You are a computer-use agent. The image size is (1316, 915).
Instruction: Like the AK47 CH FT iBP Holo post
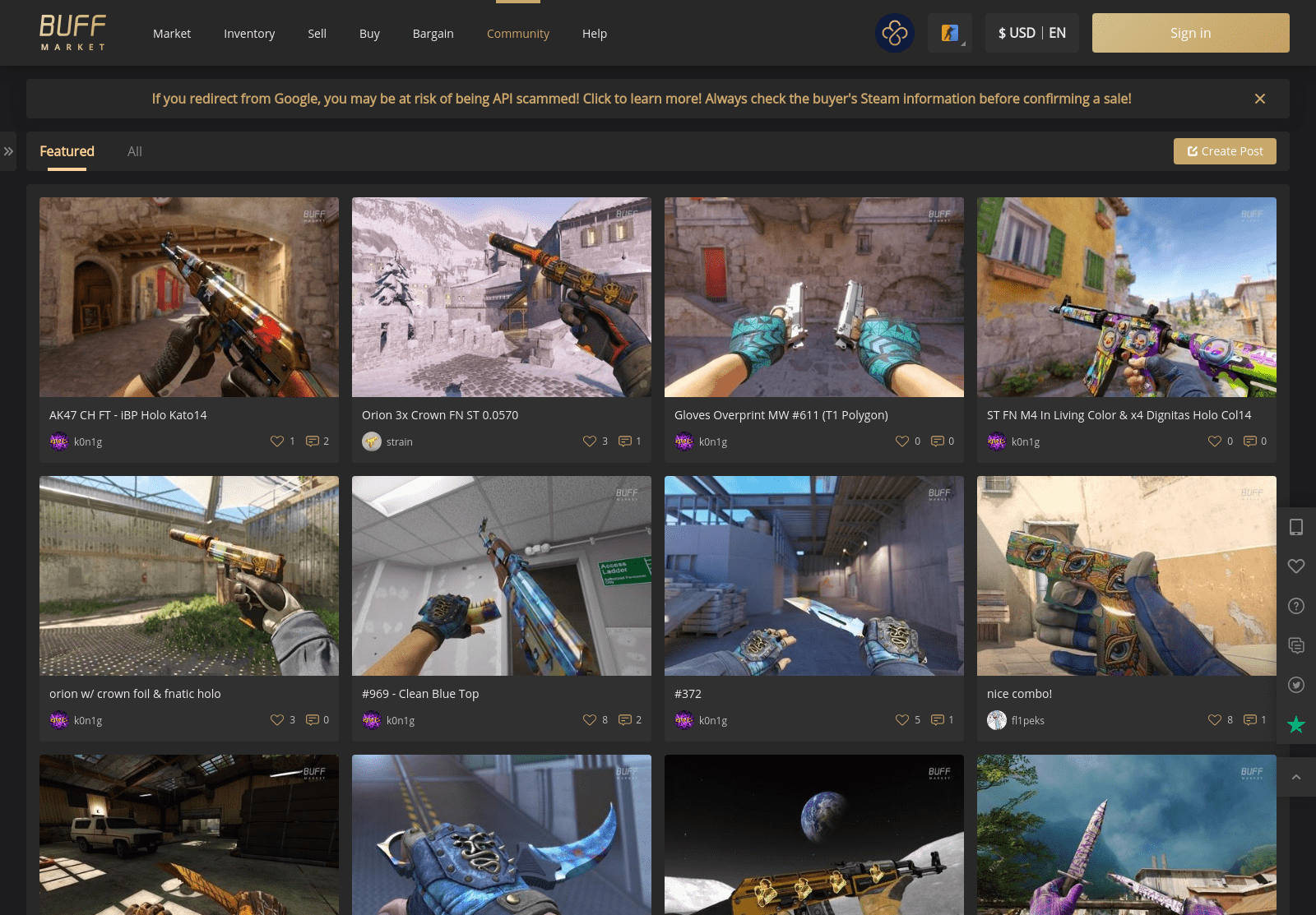pyautogui.click(x=277, y=441)
